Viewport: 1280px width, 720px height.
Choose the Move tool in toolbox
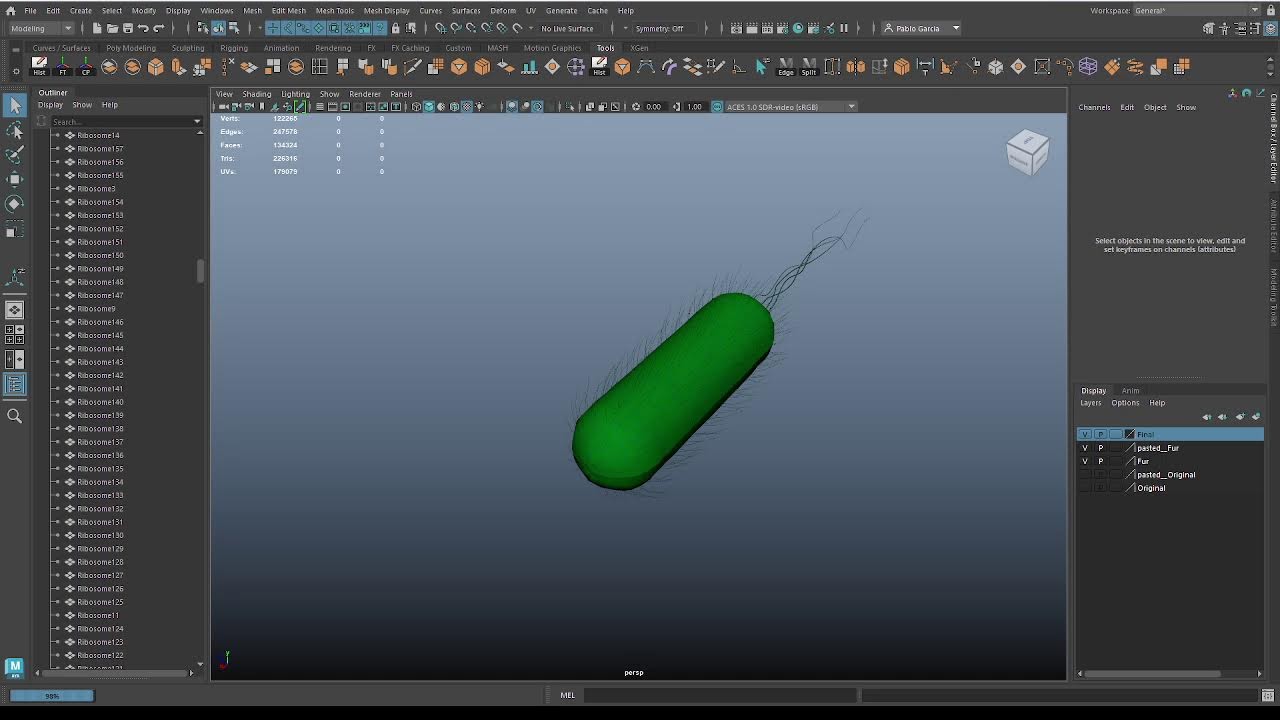click(14, 179)
